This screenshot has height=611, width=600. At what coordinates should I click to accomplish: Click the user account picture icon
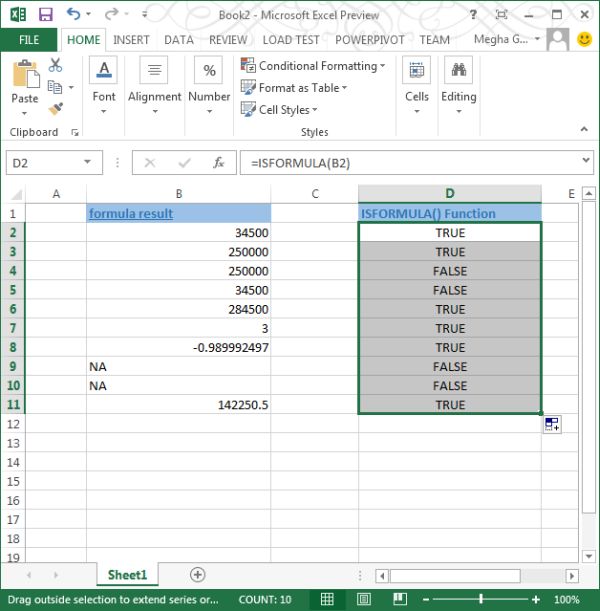tap(558, 39)
